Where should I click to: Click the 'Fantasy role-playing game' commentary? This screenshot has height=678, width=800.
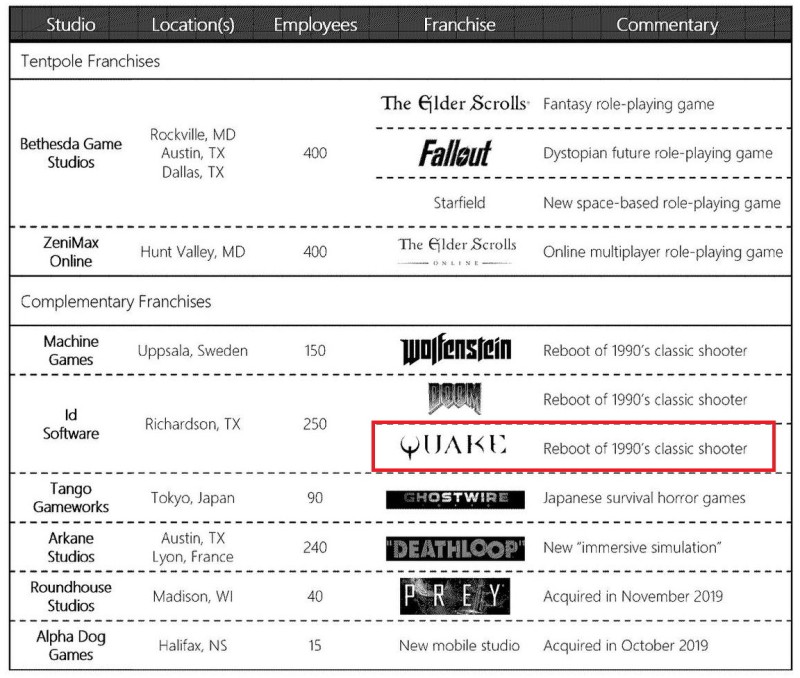[x=629, y=104]
